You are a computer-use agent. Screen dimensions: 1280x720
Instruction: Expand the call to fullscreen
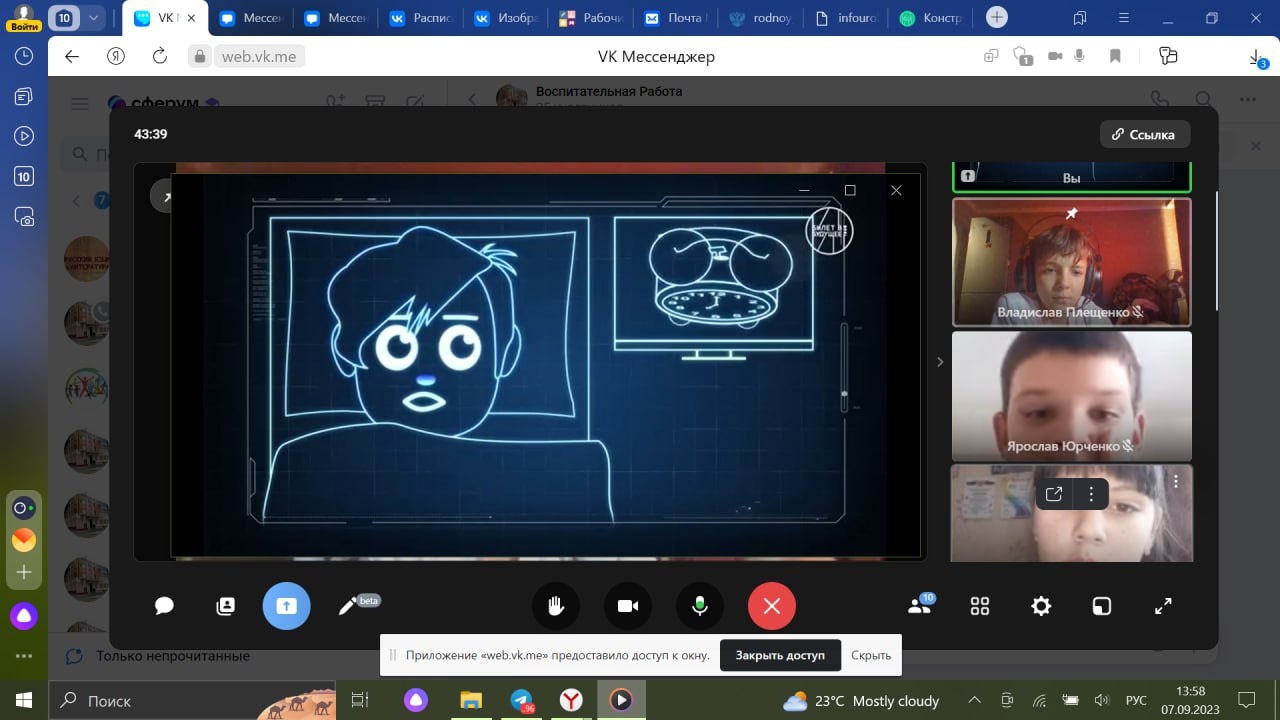point(1163,606)
